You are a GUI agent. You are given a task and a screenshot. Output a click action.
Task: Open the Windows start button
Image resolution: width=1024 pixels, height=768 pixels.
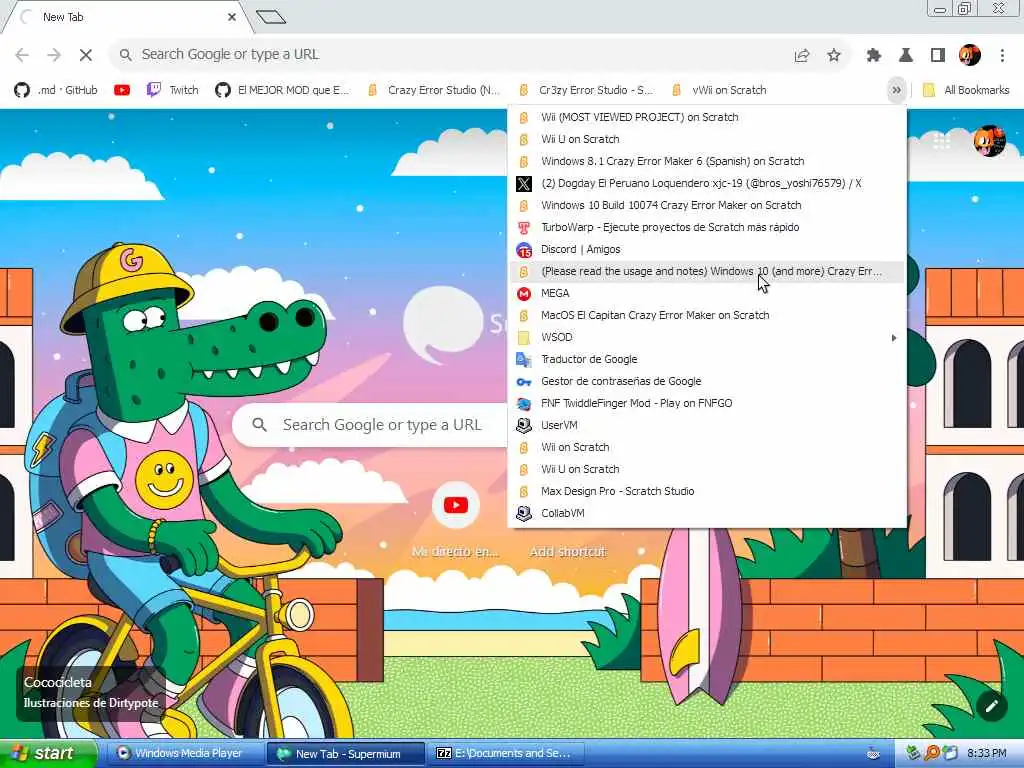(x=47, y=754)
